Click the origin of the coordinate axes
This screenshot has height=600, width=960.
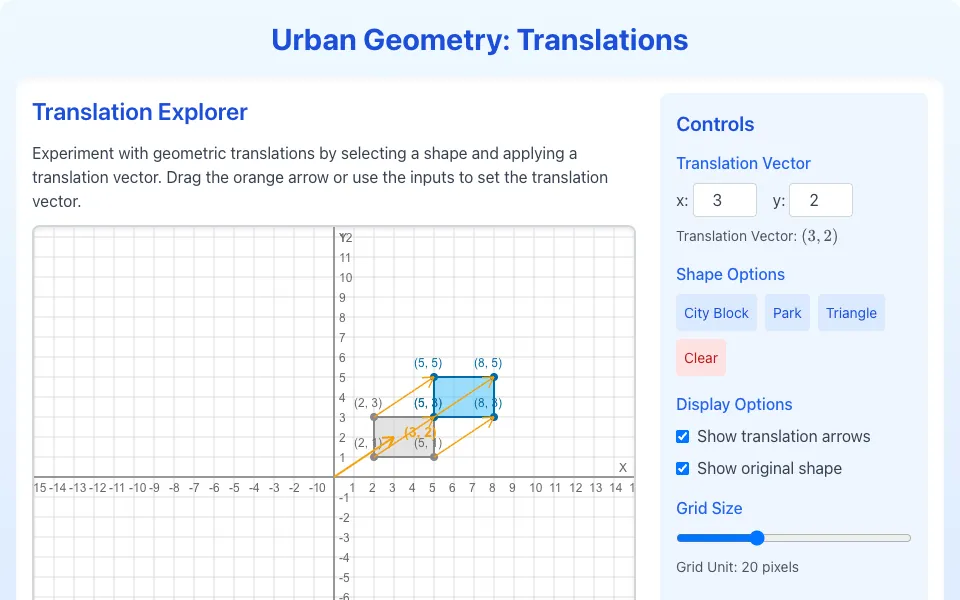point(334,477)
